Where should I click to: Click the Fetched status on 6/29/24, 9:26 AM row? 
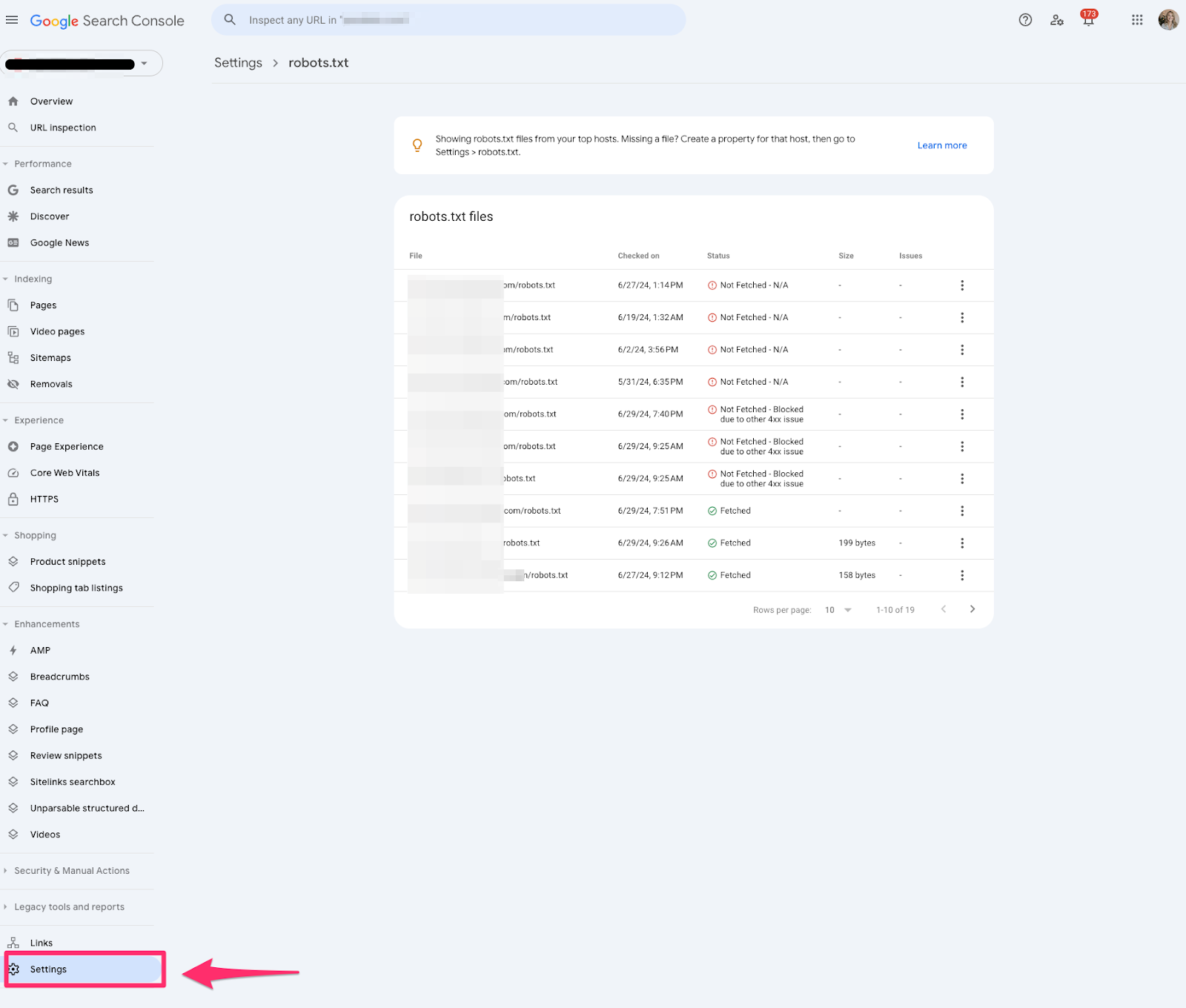(x=729, y=543)
